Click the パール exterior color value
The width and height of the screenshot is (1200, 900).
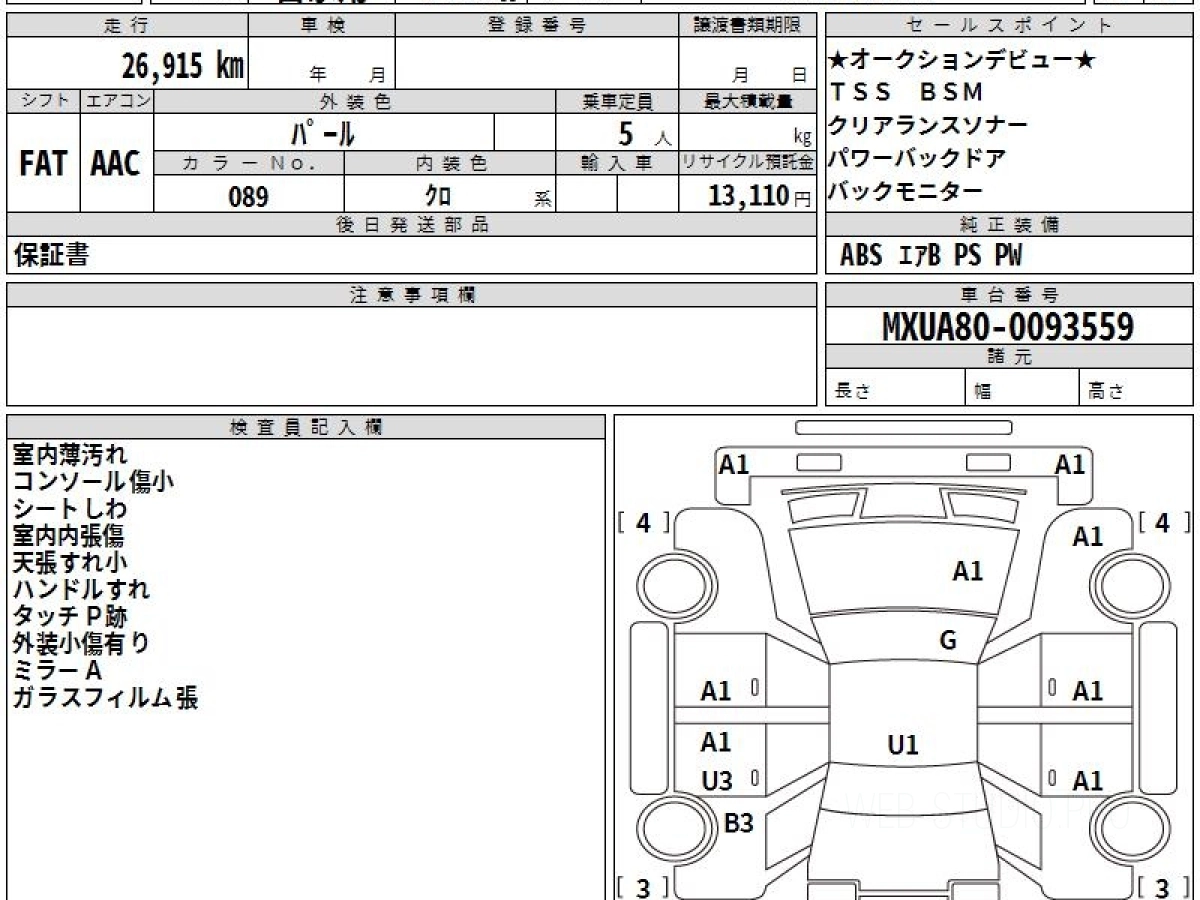pyautogui.click(x=323, y=132)
